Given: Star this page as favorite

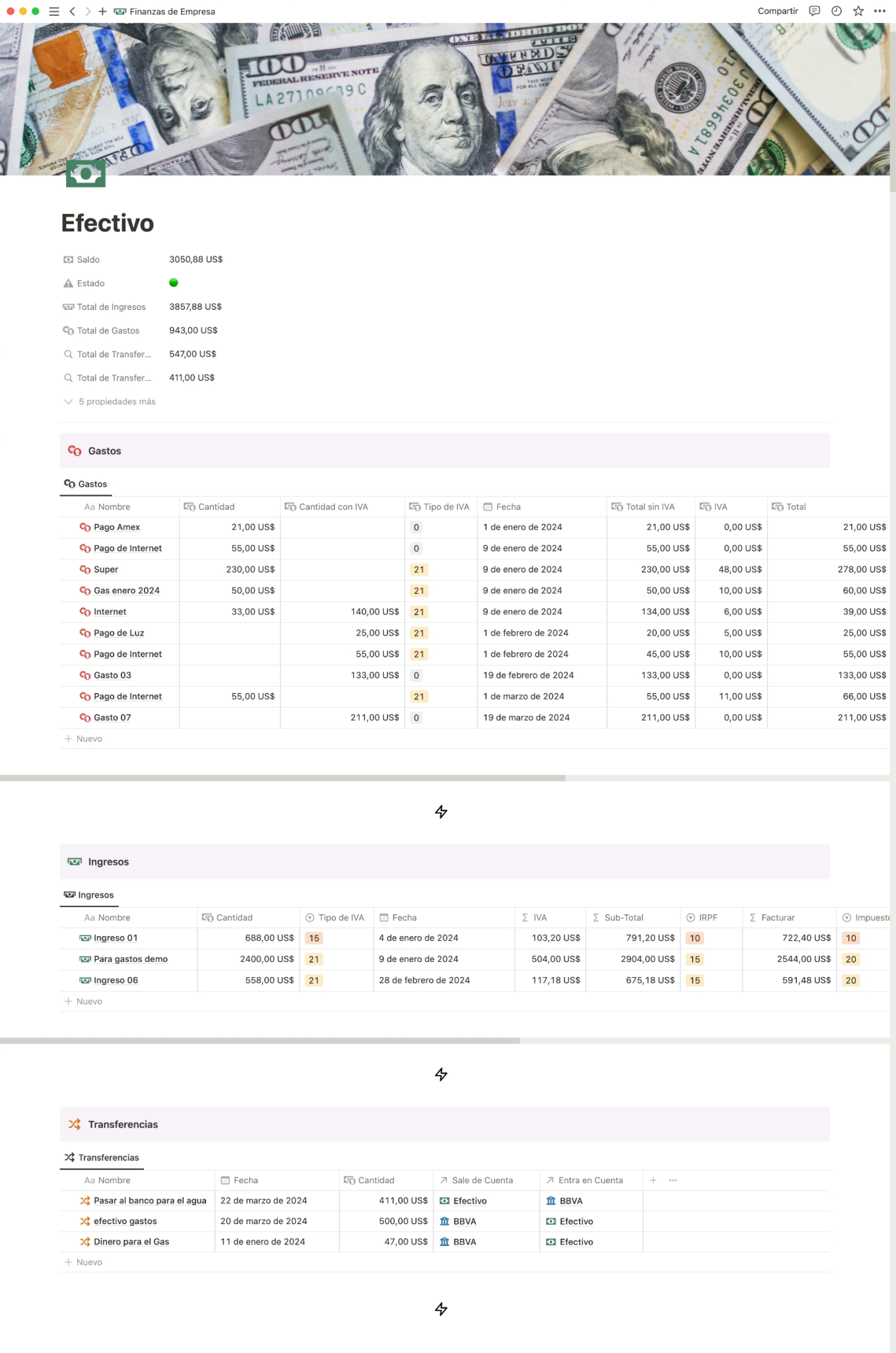Looking at the screenshot, I should 858,11.
